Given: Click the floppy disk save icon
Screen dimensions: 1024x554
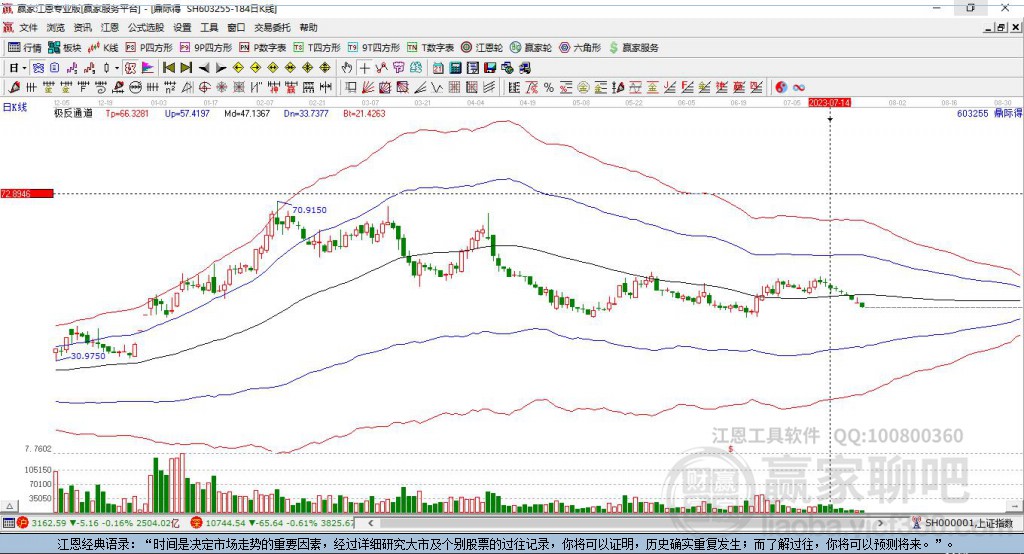Looking at the screenshot, I should click(490, 68).
